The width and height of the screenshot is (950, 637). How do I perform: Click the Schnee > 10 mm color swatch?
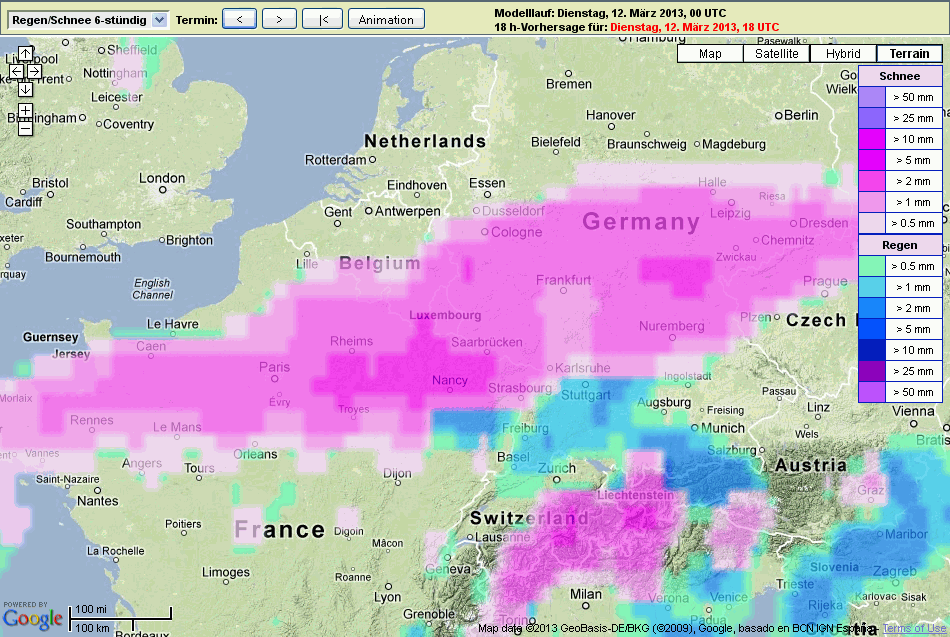click(872, 139)
